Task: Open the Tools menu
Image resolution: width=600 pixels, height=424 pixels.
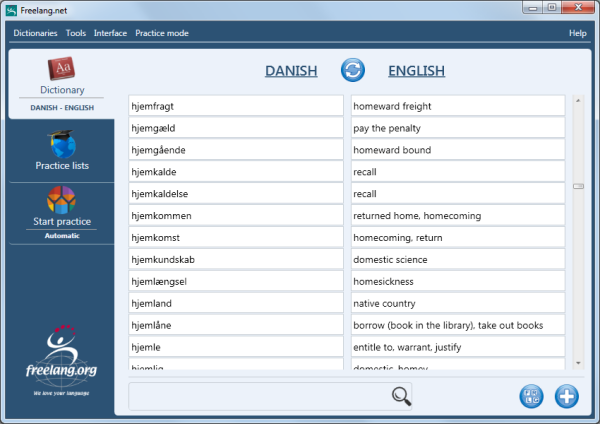Action: point(75,33)
